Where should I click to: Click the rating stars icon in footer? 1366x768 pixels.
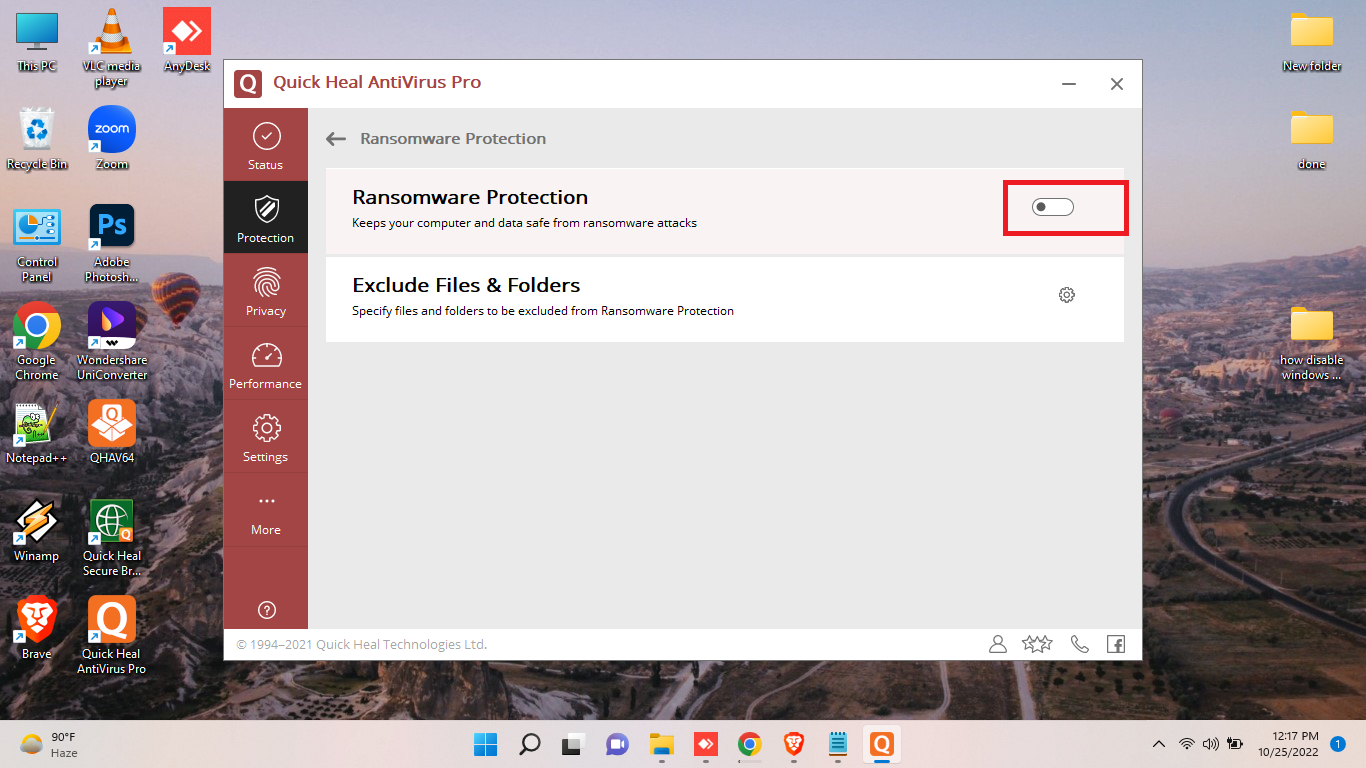[x=1038, y=644]
